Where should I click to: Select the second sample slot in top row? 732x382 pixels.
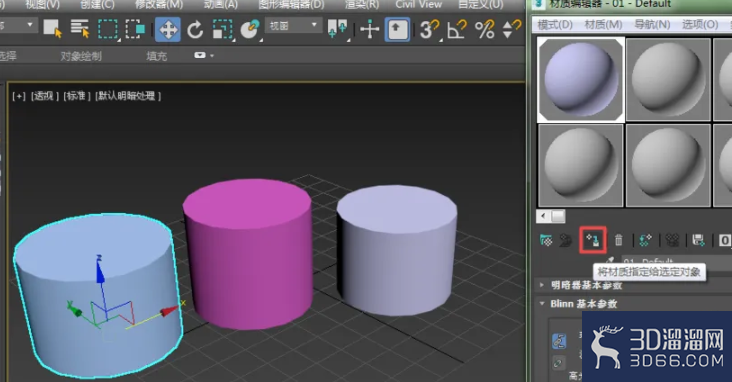click(x=668, y=80)
